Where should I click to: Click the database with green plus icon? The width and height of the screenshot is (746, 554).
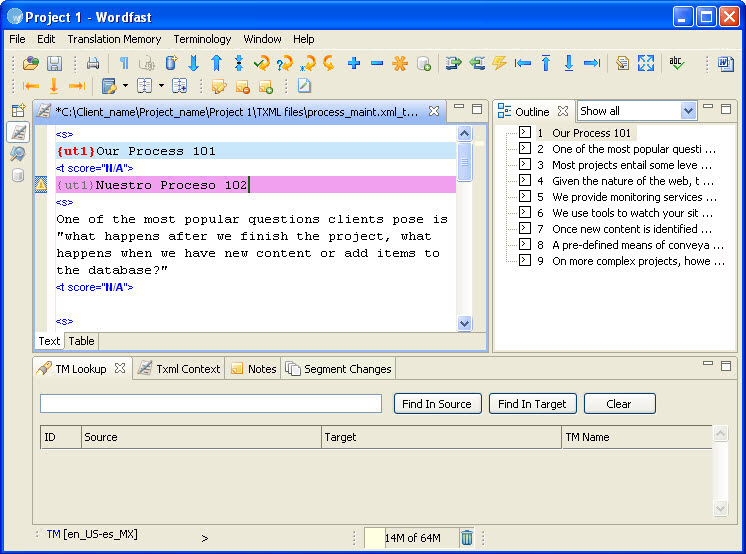tap(423, 63)
